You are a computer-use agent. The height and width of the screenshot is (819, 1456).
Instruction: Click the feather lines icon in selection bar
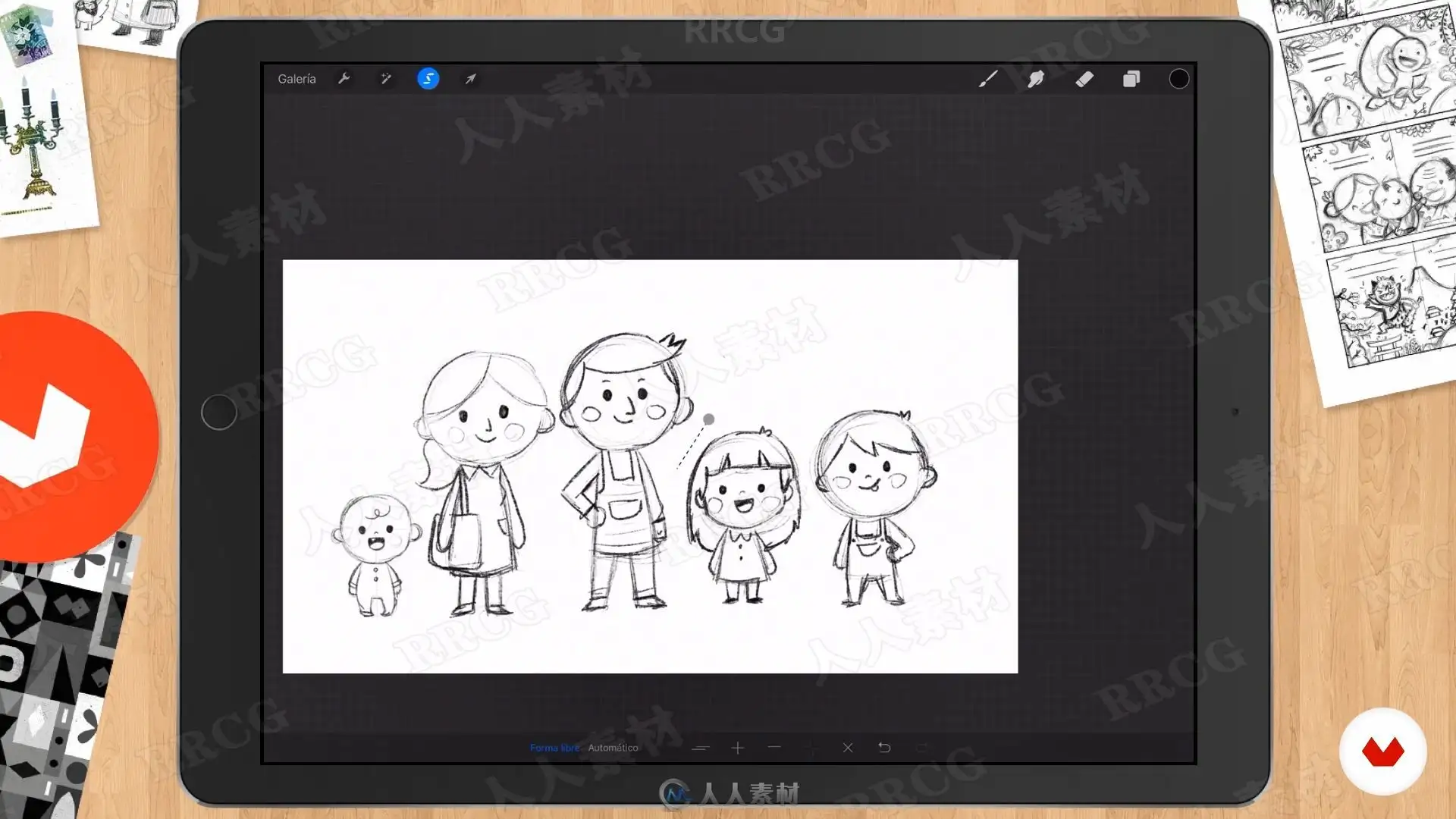(x=701, y=748)
